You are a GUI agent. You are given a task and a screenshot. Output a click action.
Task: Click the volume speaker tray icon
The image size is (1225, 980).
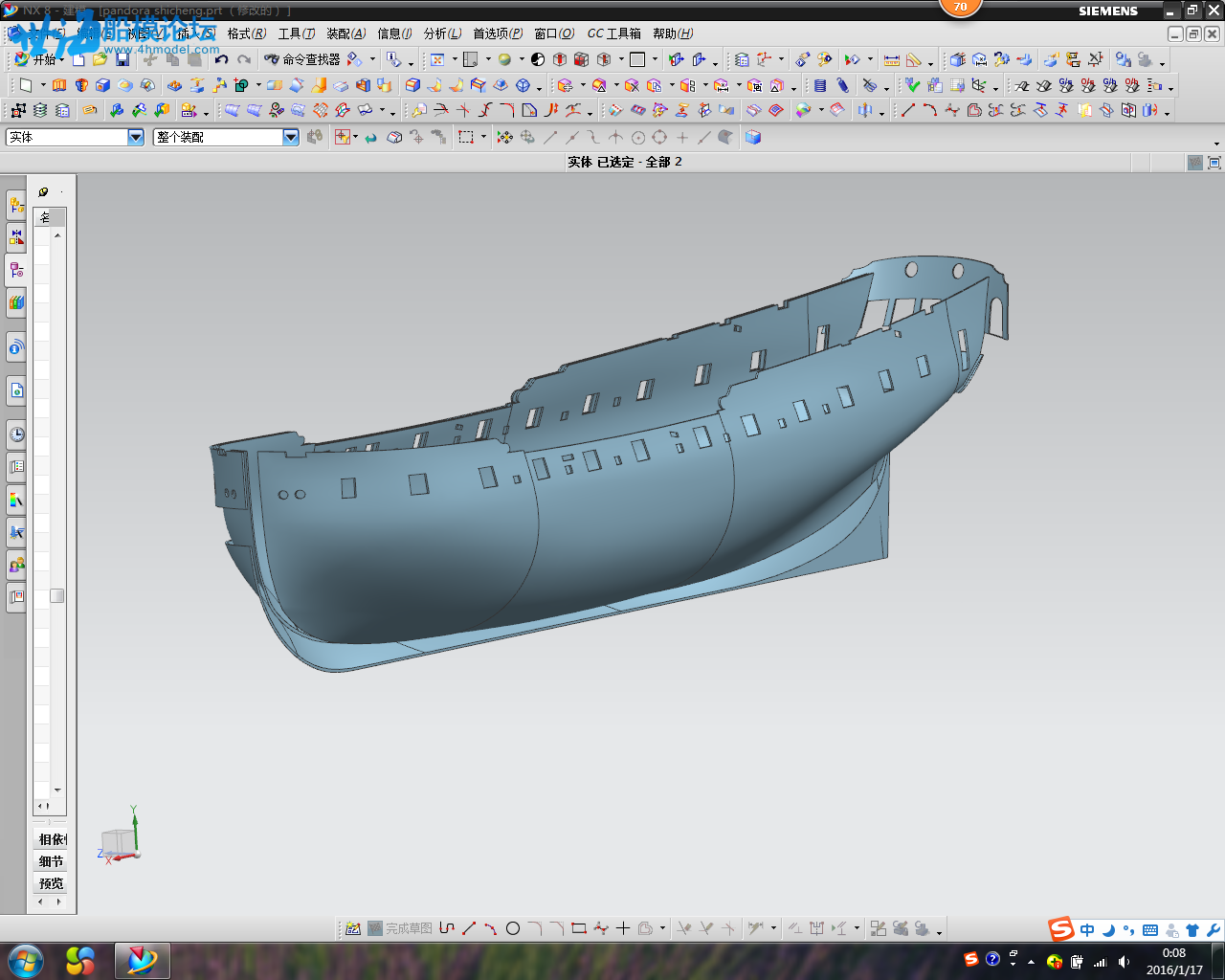coord(1124,962)
